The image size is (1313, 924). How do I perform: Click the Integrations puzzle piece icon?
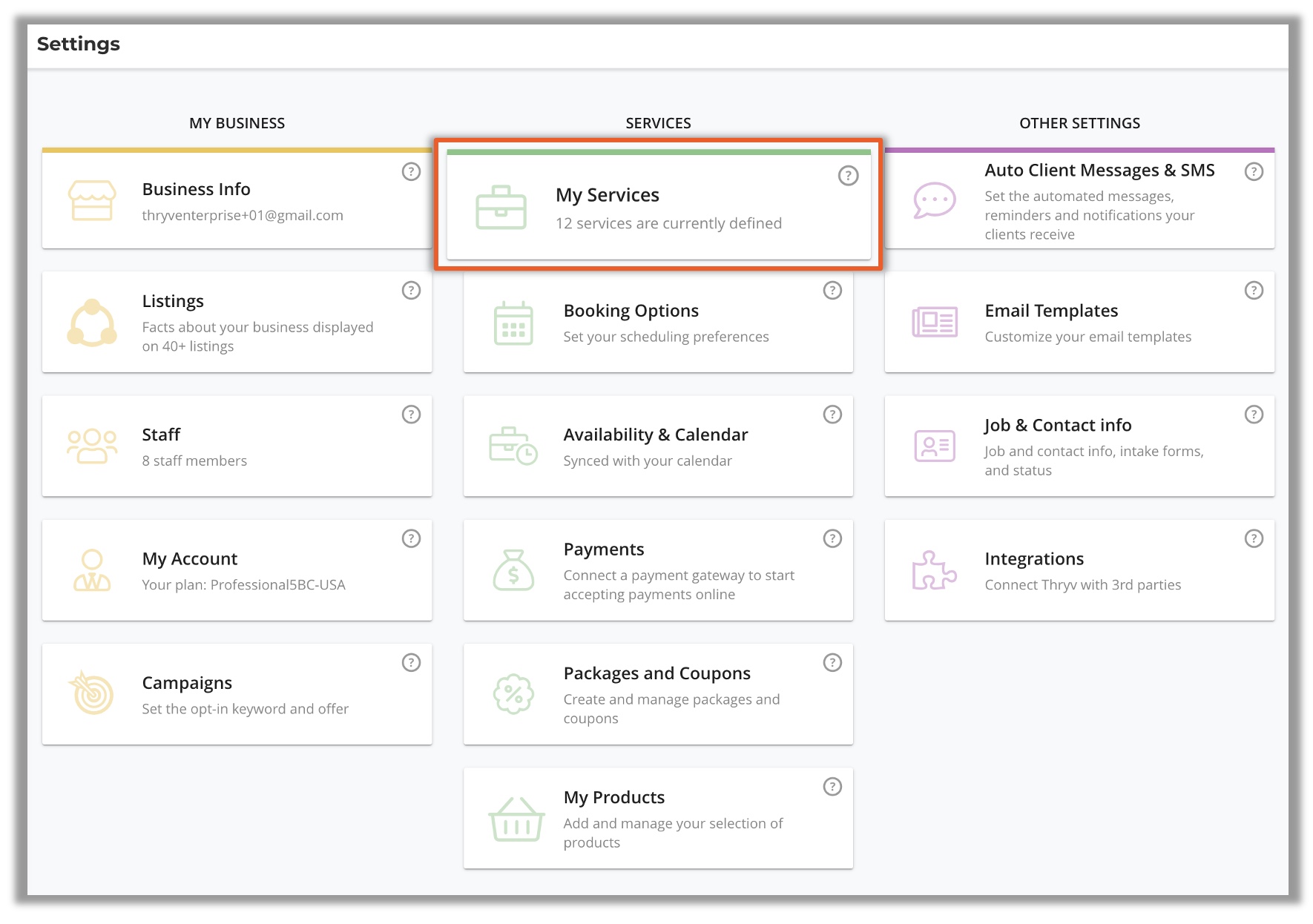point(934,570)
